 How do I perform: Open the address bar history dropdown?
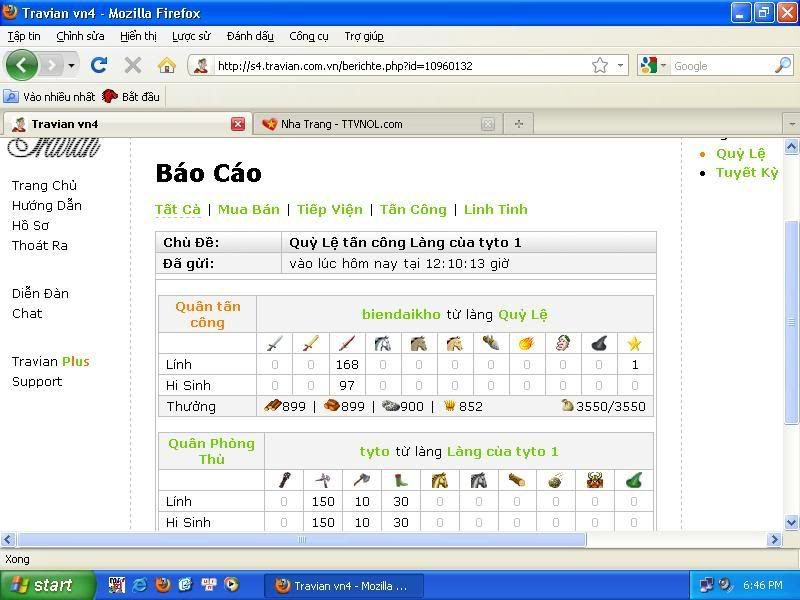[620, 65]
